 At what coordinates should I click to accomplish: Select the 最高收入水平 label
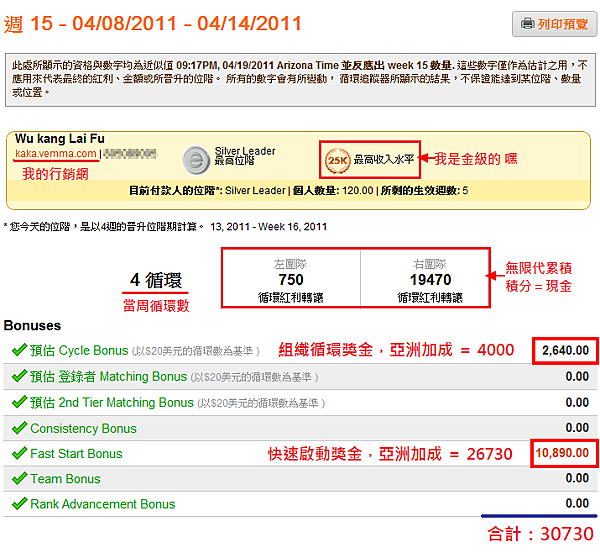tap(384, 159)
